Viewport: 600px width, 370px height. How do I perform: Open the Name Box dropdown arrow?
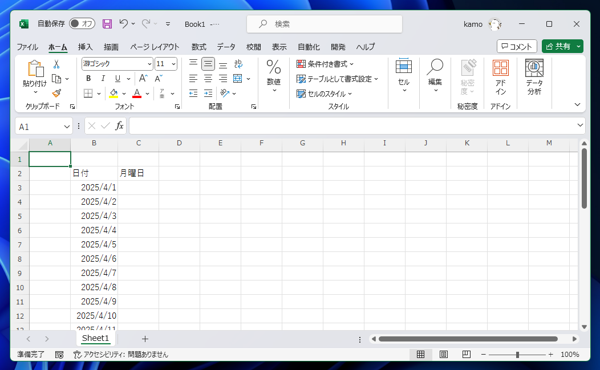67,127
